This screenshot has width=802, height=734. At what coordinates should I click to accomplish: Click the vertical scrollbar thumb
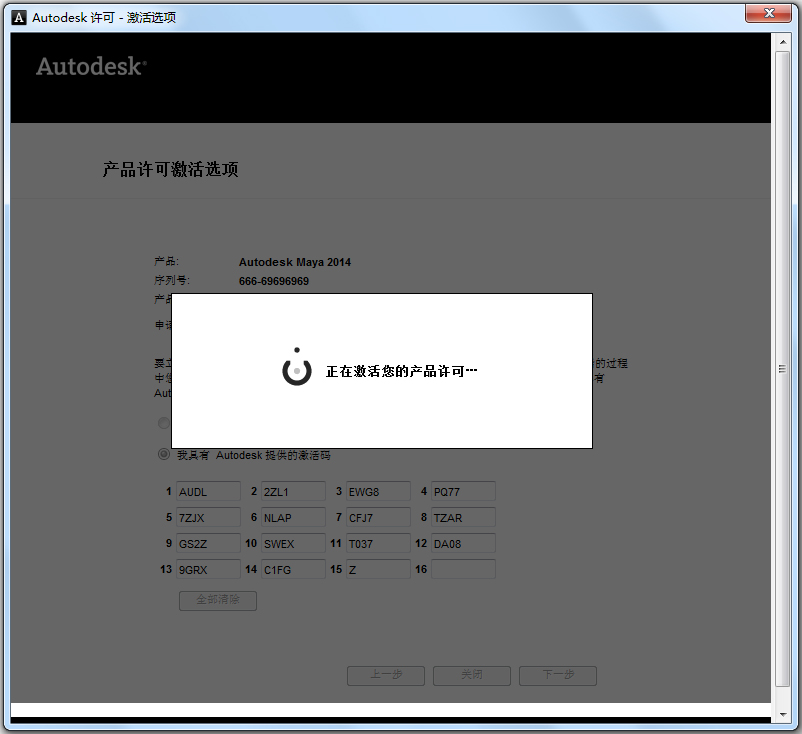point(782,368)
